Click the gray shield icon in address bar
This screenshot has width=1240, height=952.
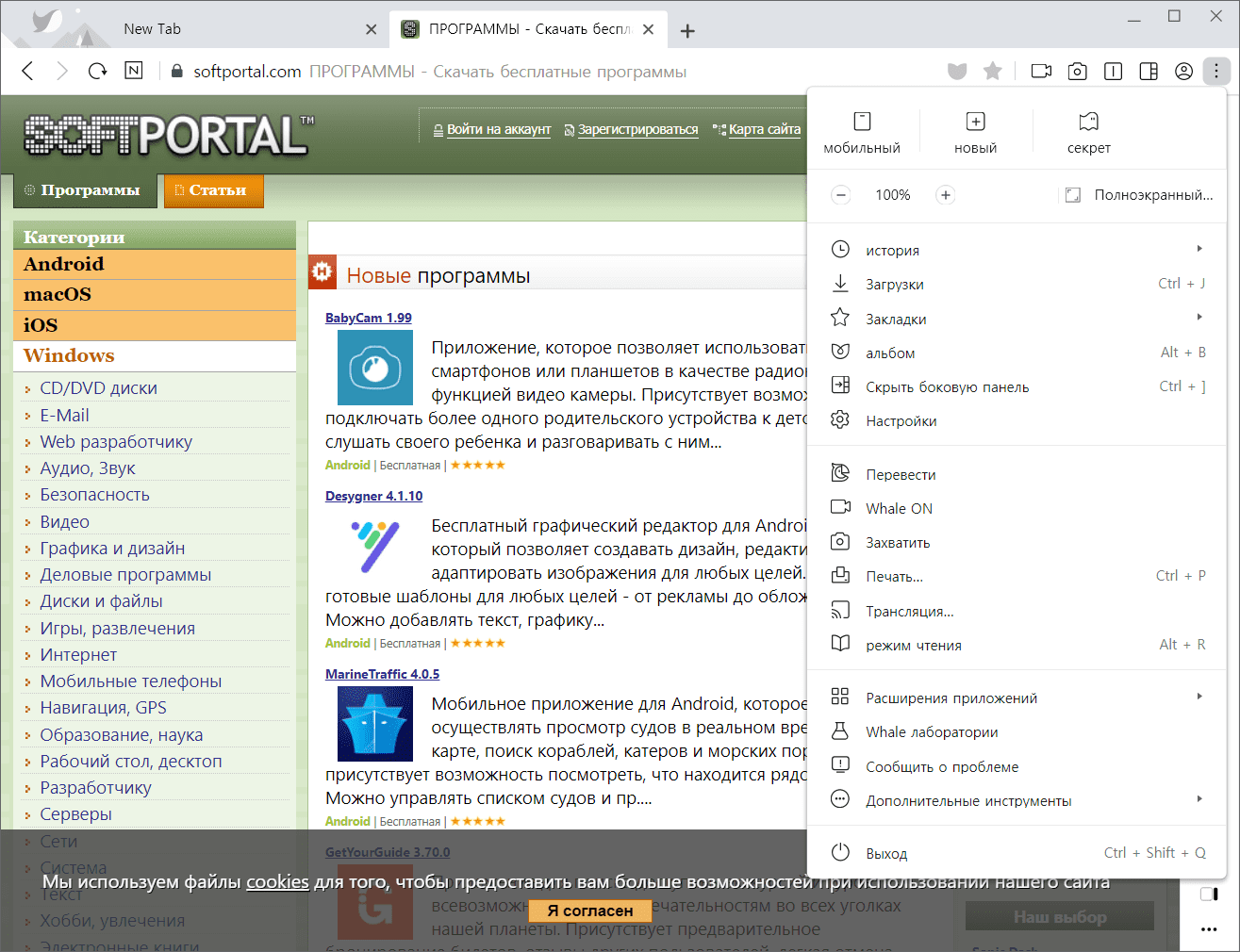tap(957, 72)
